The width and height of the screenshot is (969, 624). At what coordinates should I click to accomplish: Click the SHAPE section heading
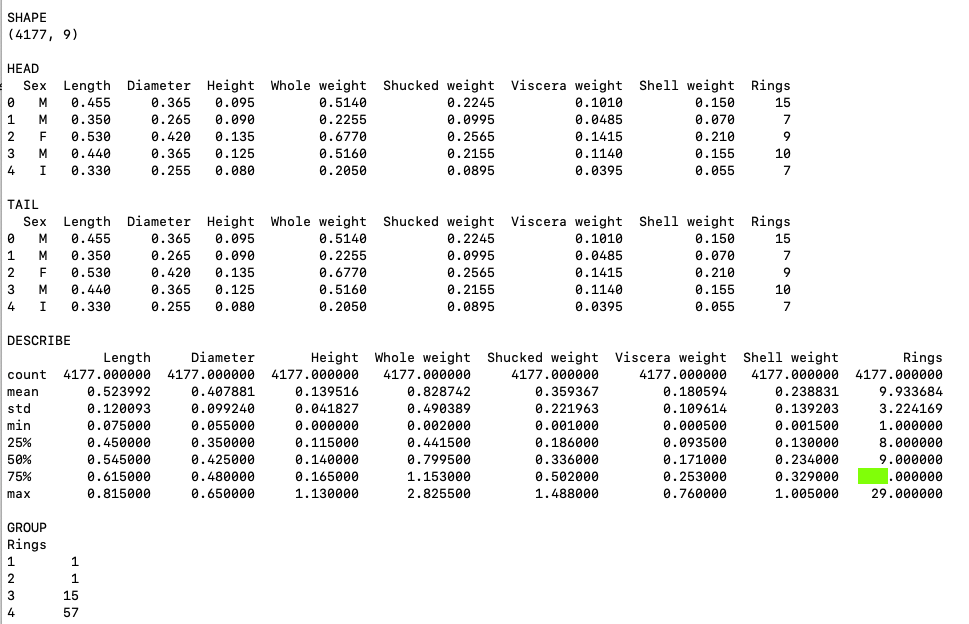coord(26,18)
